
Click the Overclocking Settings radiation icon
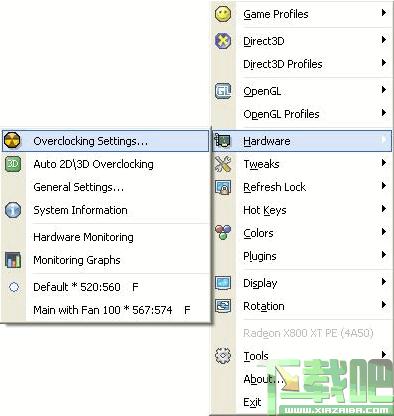(x=12, y=141)
